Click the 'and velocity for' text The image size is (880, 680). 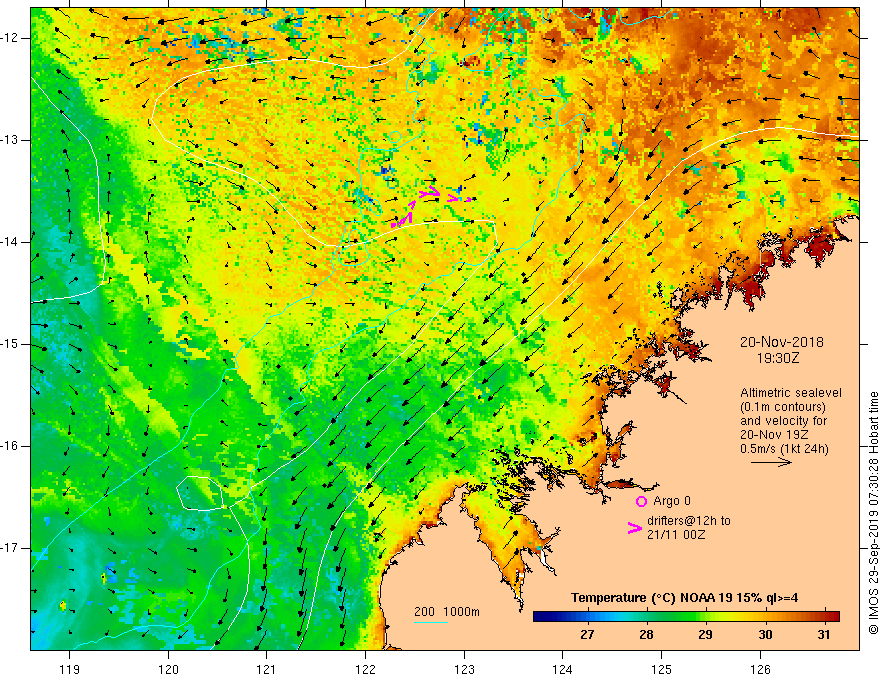(x=783, y=420)
